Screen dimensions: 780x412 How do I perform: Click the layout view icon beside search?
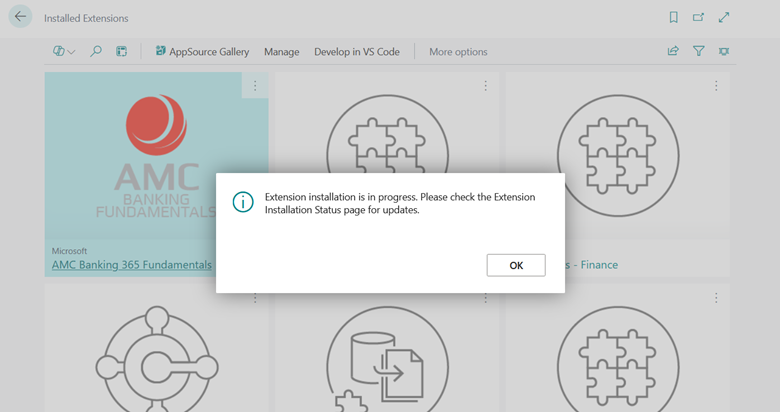tap(121, 51)
